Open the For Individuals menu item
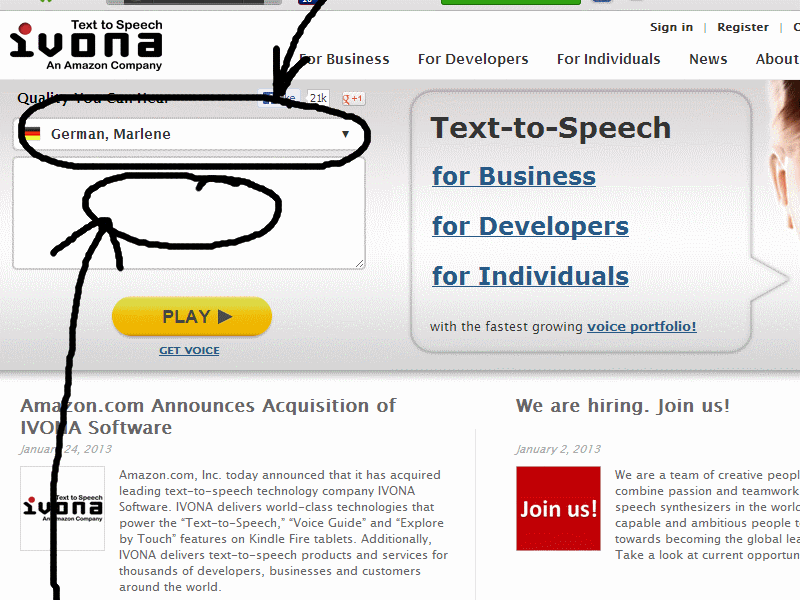Viewport: 800px width, 600px height. [609, 59]
